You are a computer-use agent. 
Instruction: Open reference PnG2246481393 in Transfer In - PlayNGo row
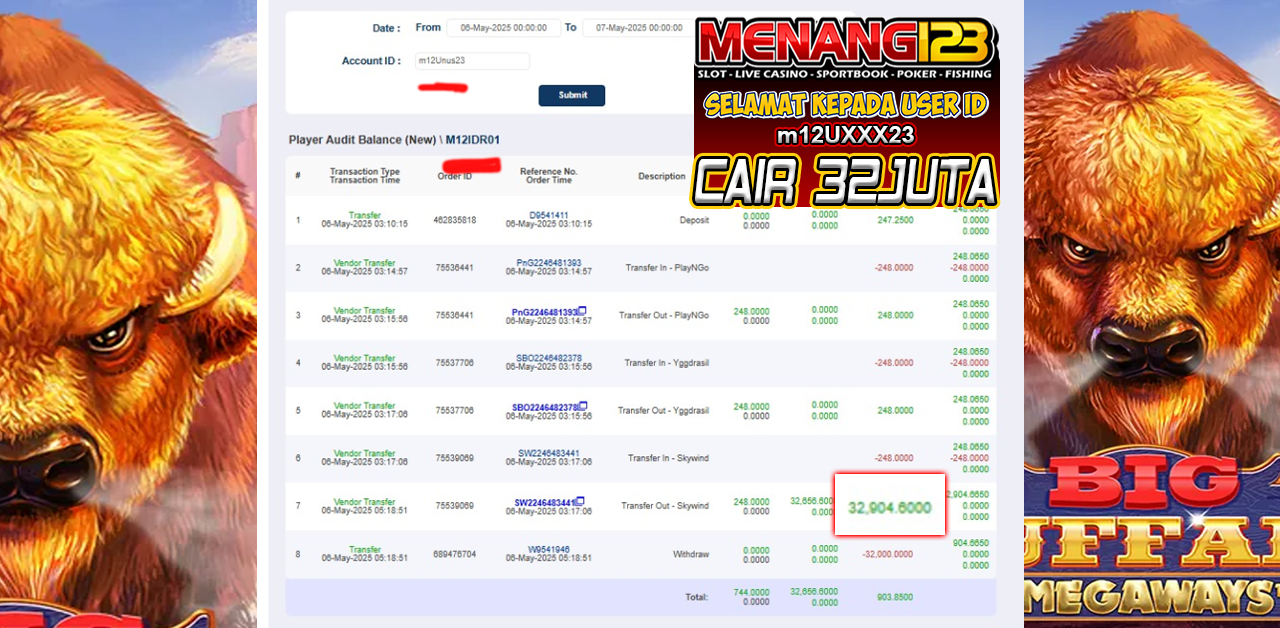click(549, 263)
